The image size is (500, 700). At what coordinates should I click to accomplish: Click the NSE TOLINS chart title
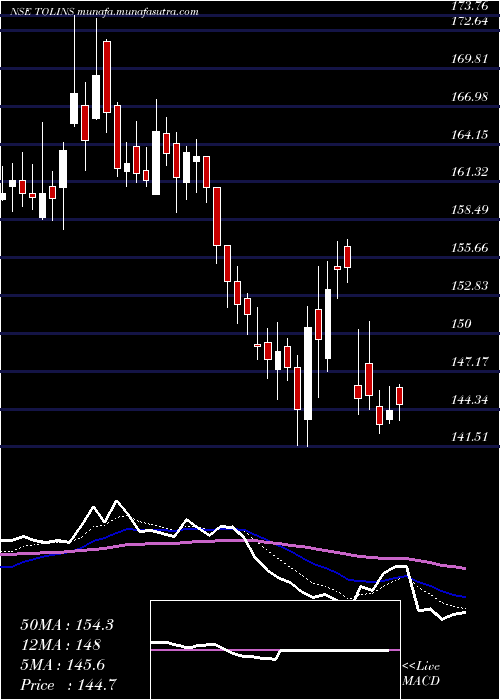point(104,12)
